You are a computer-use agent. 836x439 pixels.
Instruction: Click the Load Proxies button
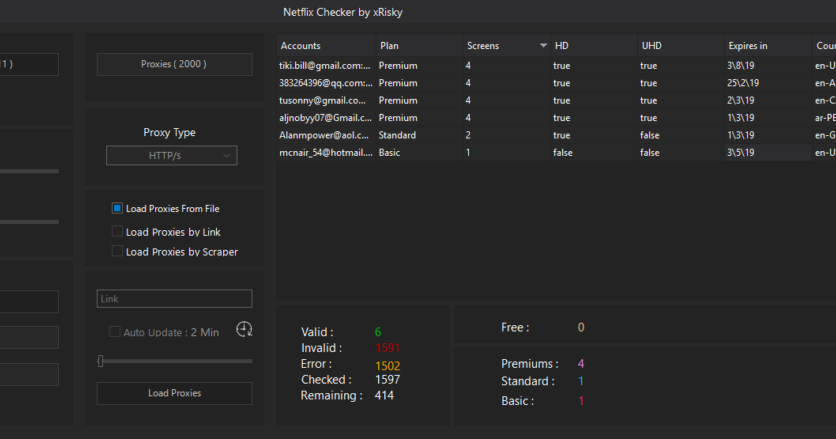174,393
